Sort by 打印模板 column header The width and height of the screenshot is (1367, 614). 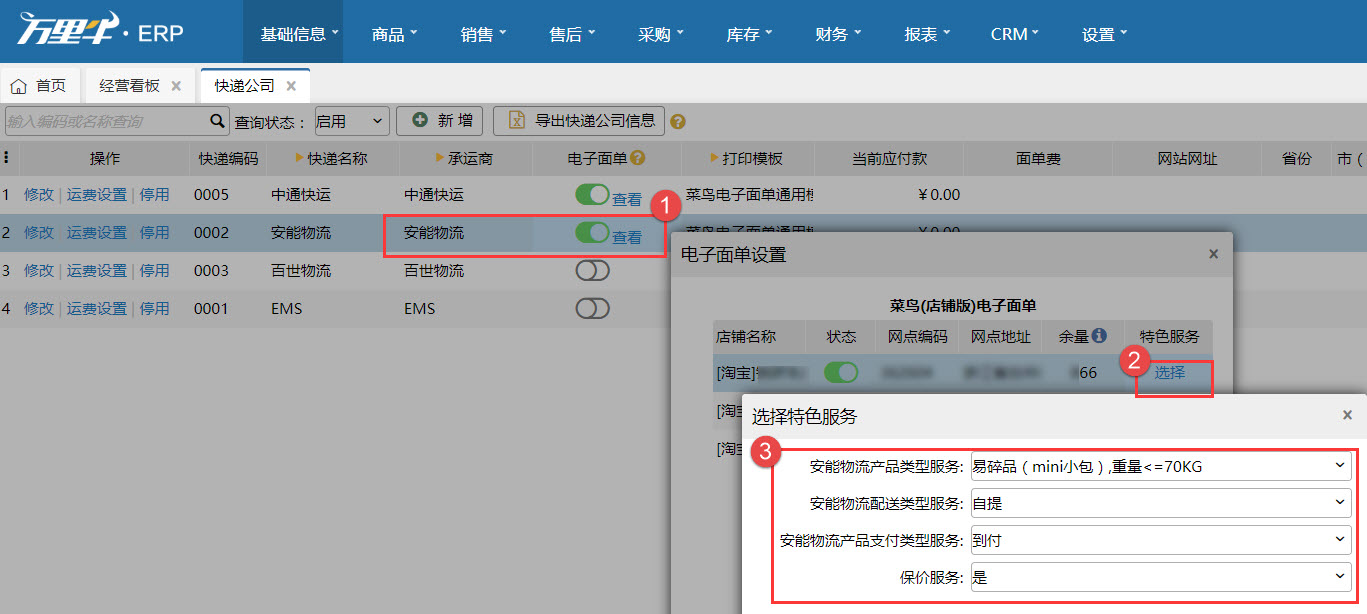(747, 158)
